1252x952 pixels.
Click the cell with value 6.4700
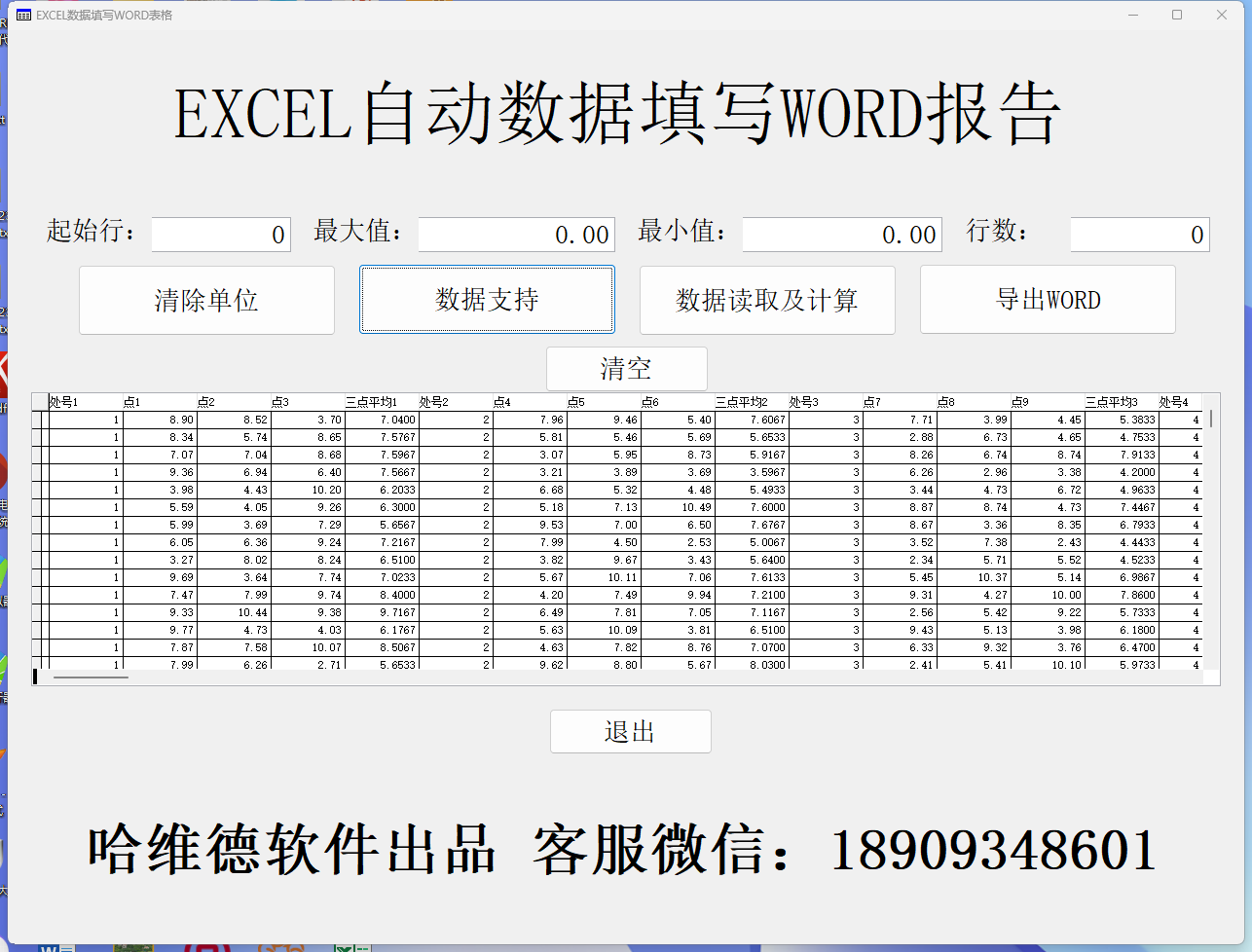[x=1122, y=647]
